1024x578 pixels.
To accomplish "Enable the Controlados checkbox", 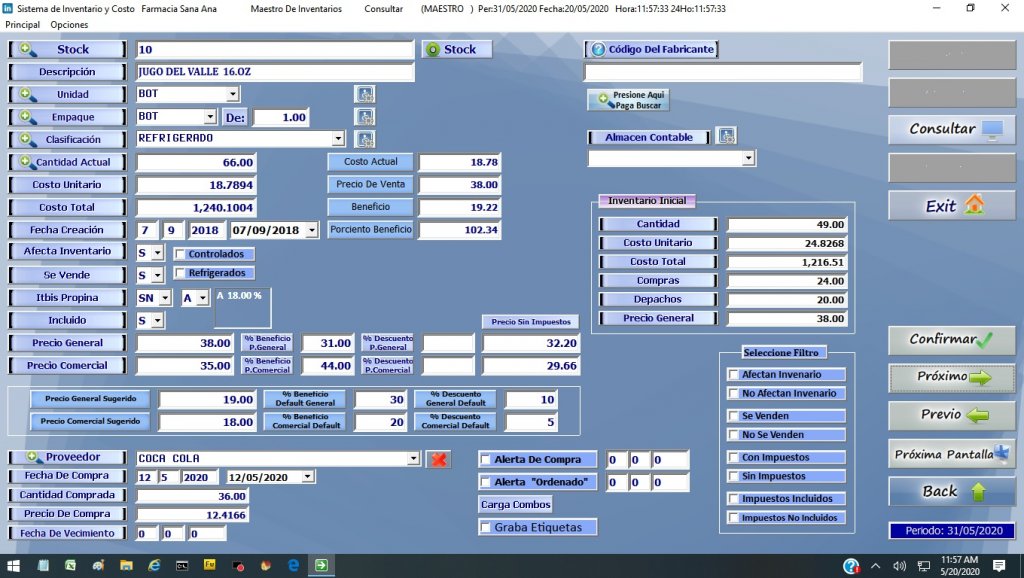I will pyautogui.click(x=180, y=254).
